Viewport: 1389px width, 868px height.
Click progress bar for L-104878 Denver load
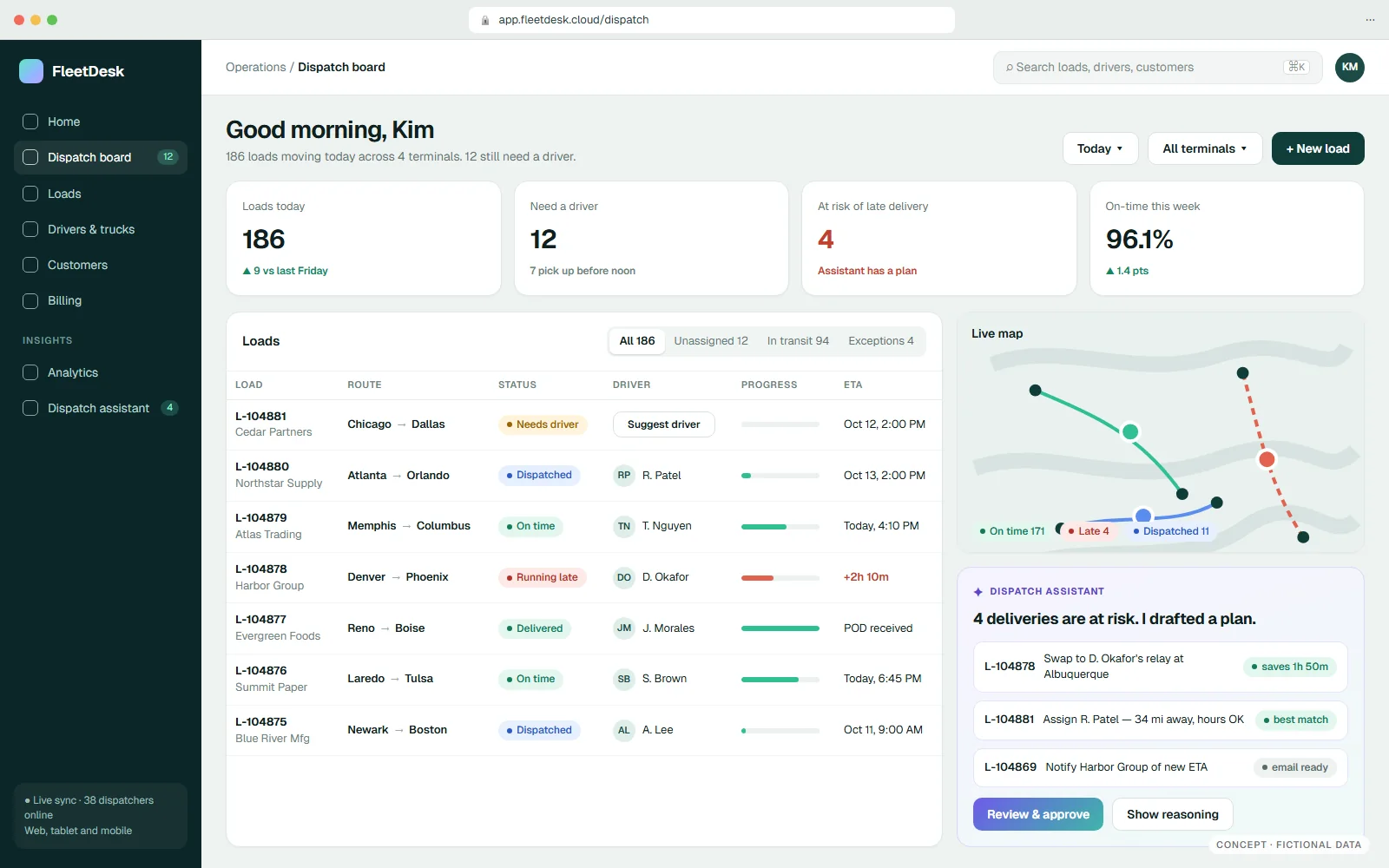(780, 578)
